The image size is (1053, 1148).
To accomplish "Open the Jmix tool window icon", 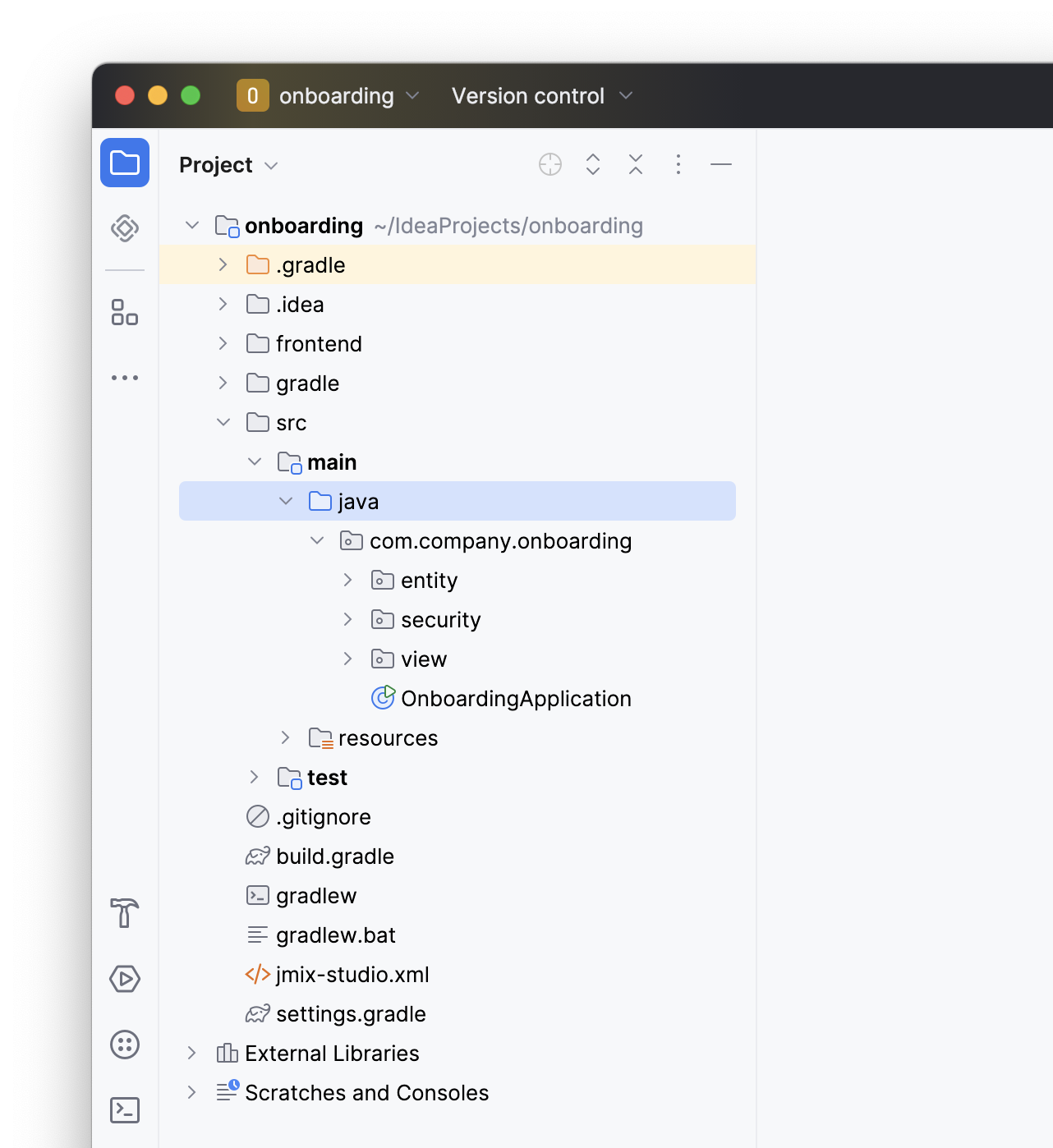I will click(x=125, y=228).
